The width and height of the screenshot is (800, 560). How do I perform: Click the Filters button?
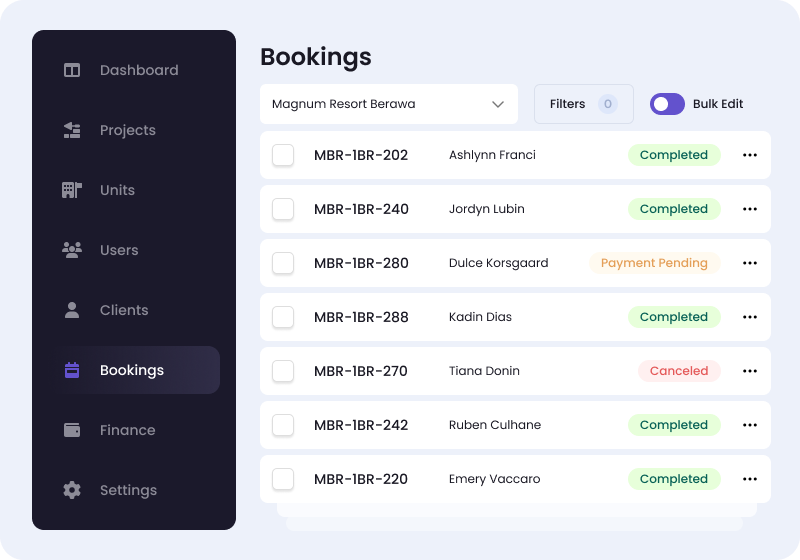(x=584, y=104)
